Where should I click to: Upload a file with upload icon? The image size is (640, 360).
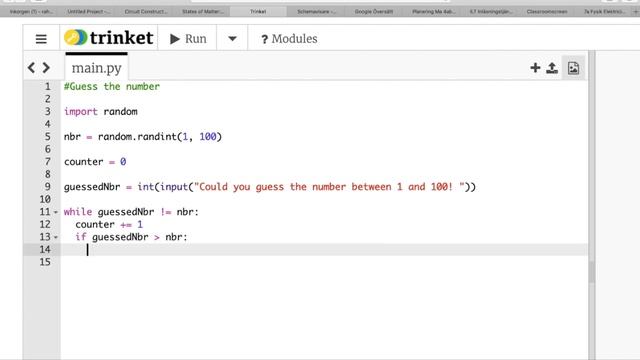[x=552, y=68]
